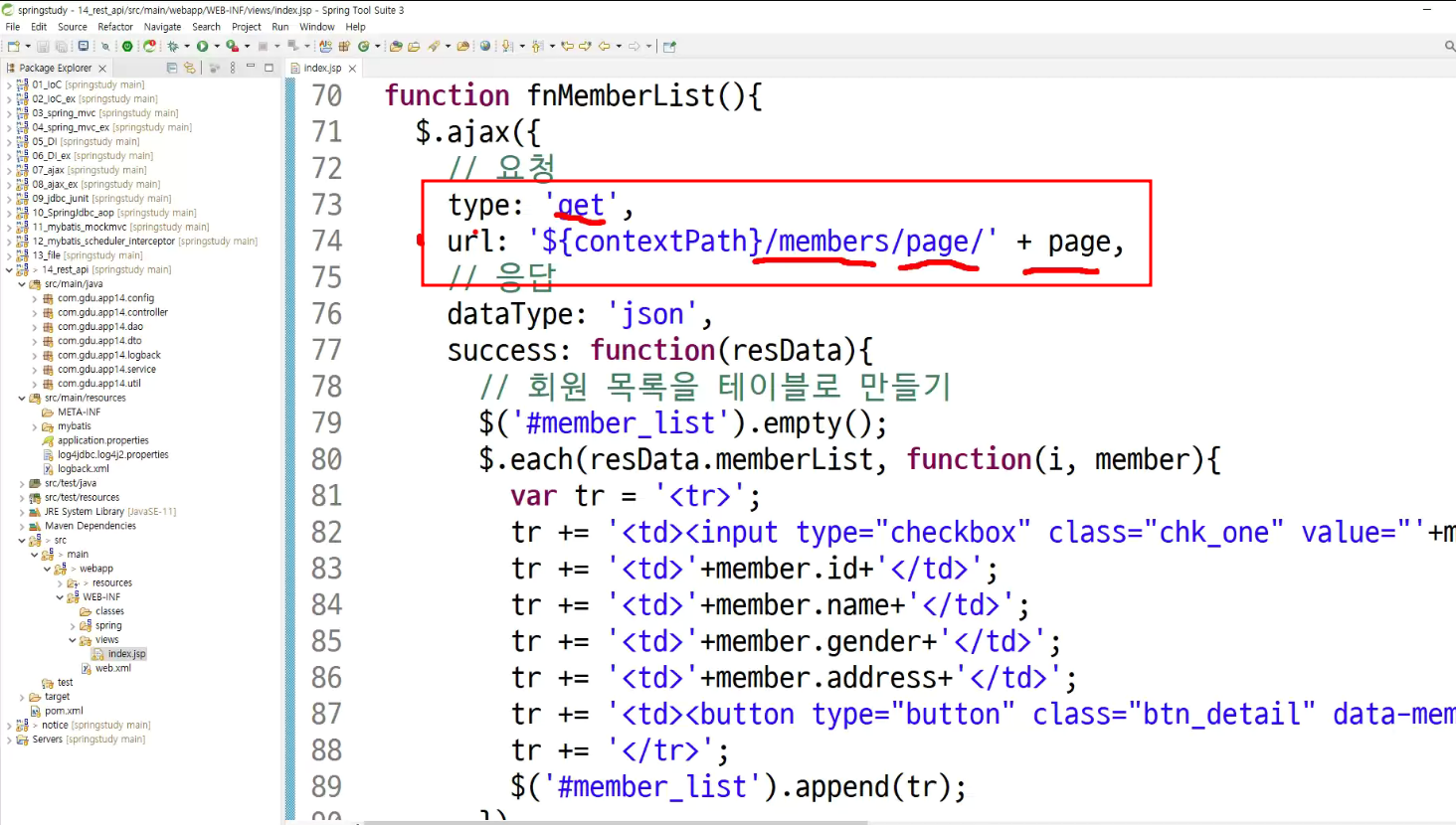Viewport: 1456px width, 825px height.
Task: Click the New file toolbar icon
Action: [13, 46]
